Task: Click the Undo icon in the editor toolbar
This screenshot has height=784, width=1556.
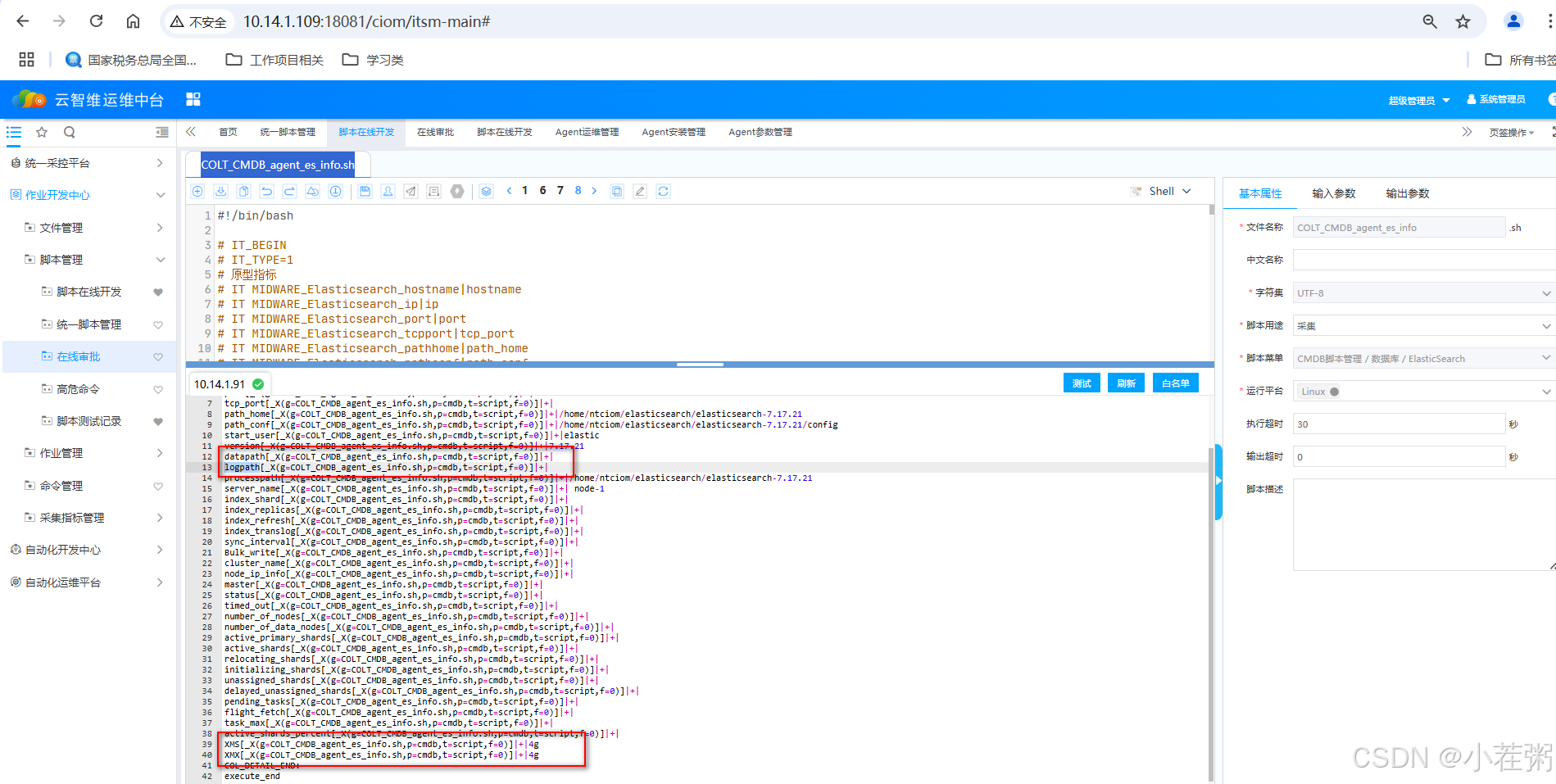Action: (267, 191)
